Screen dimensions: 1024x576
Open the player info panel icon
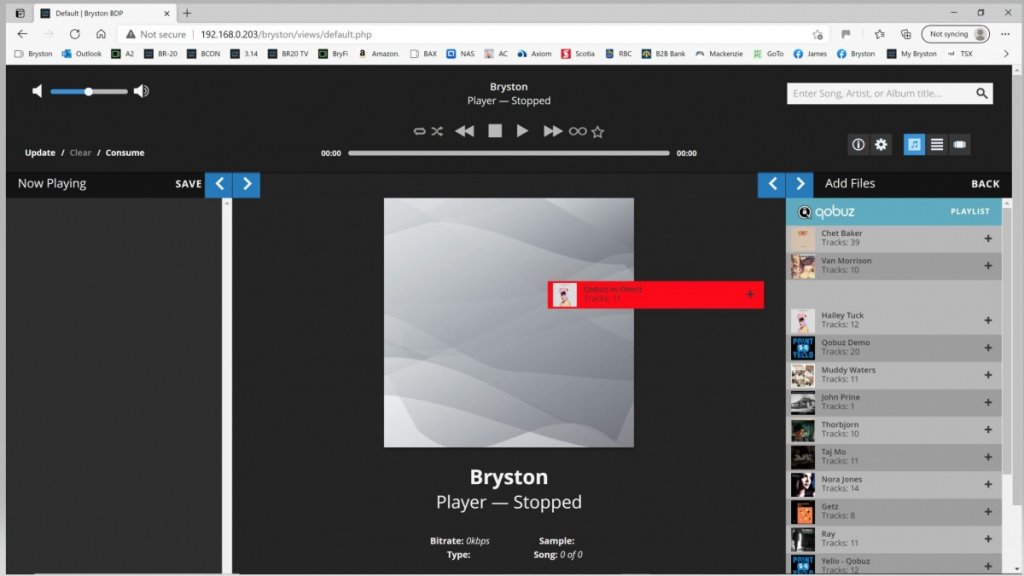tap(858, 144)
